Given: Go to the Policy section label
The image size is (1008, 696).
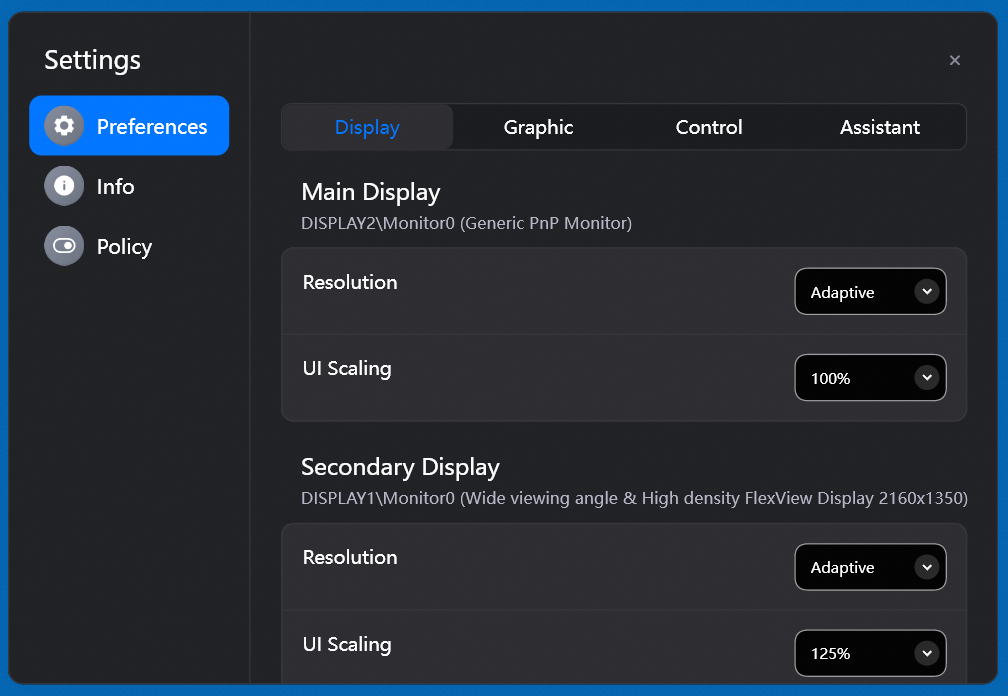Looking at the screenshot, I should tap(124, 247).
